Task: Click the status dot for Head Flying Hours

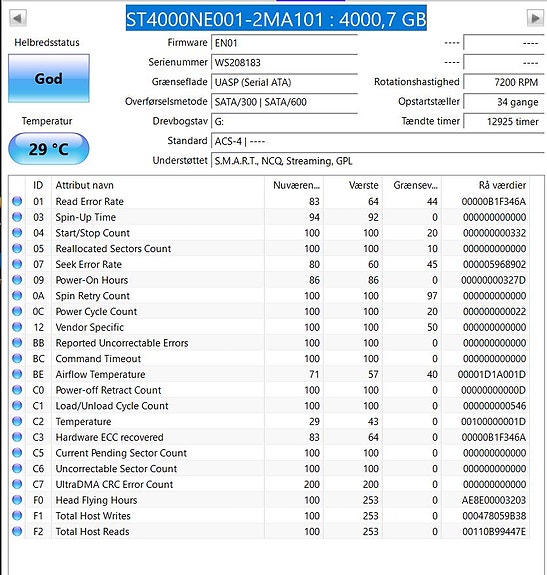Action: [17, 500]
